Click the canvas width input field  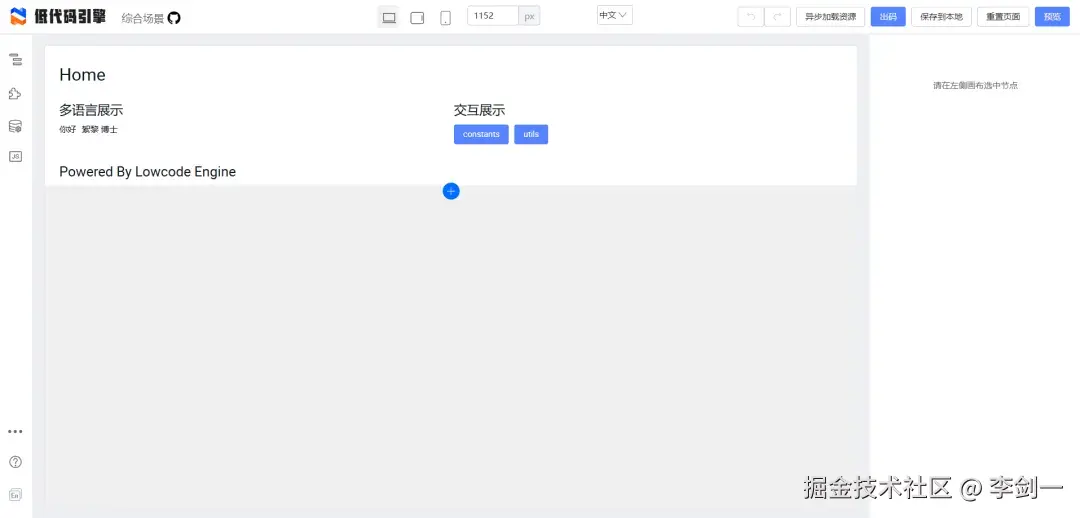point(493,16)
